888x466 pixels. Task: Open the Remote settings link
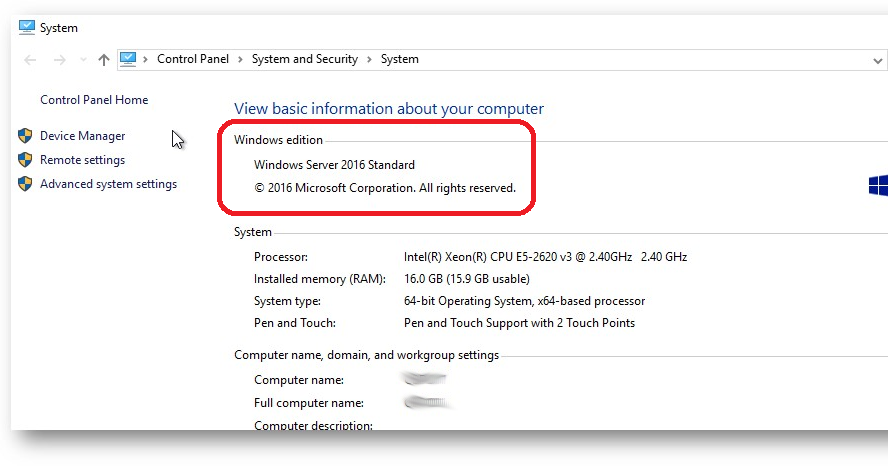click(x=83, y=160)
